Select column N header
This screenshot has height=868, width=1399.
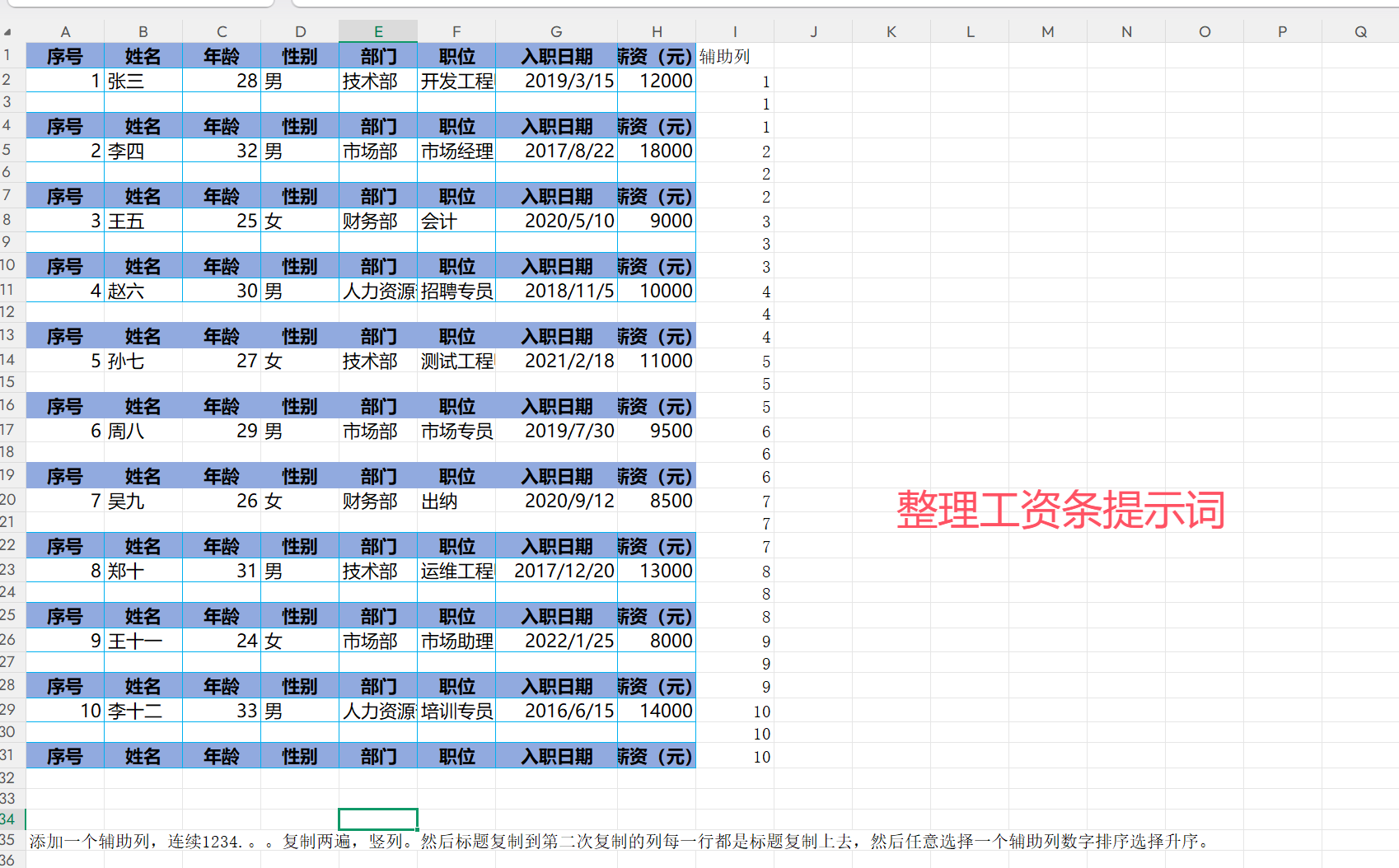(1126, 31)
